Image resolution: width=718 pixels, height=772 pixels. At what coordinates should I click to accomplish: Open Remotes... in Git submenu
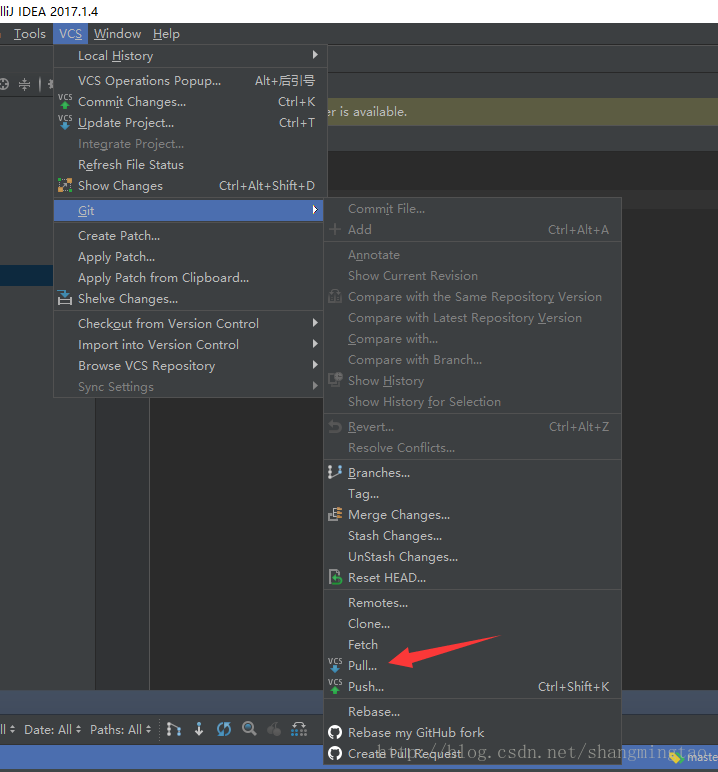(x=472, y=602)
